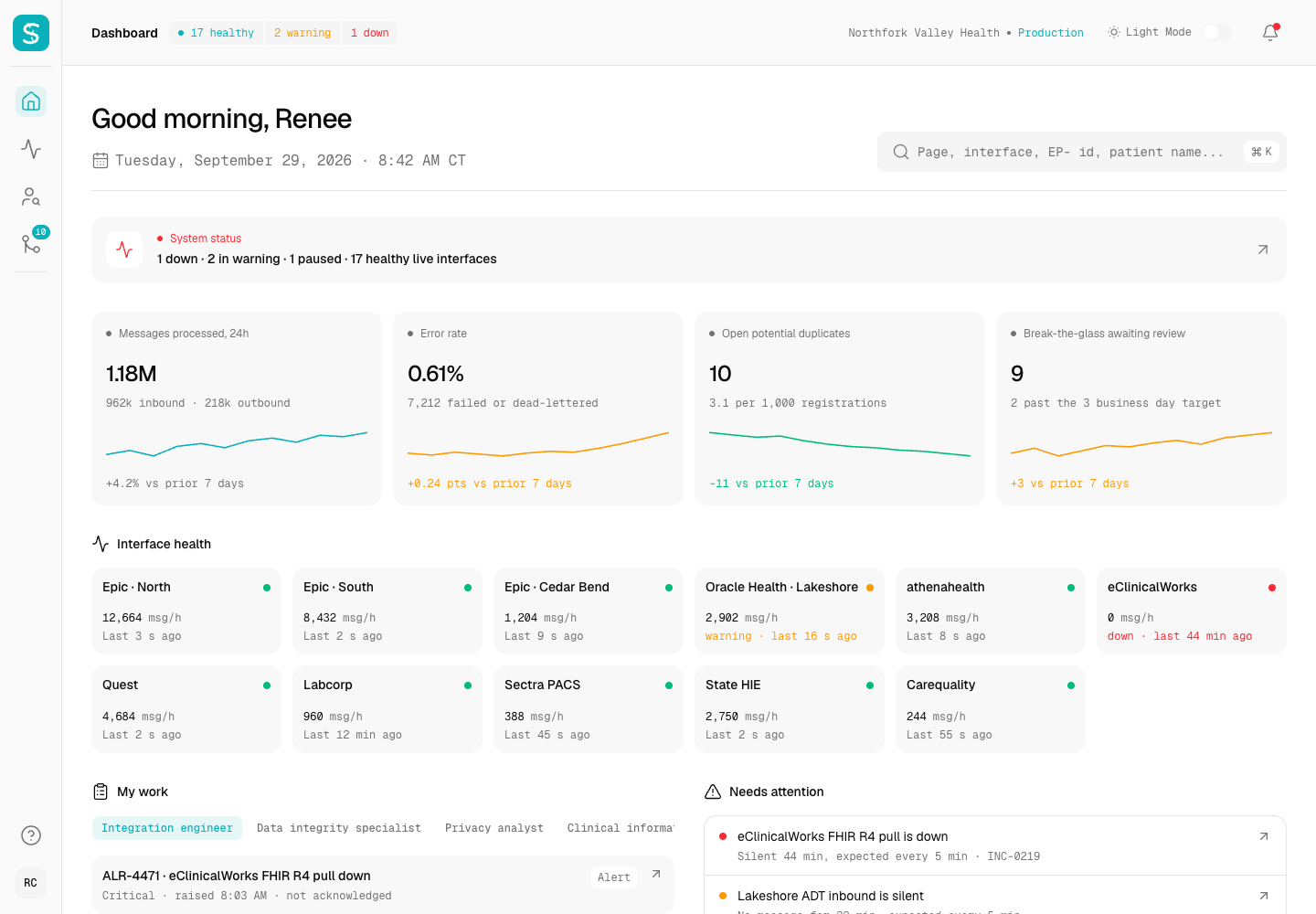The image size is (1316, 914).
Task: Open the Carequality interface card
Action: tap(991, 709)
